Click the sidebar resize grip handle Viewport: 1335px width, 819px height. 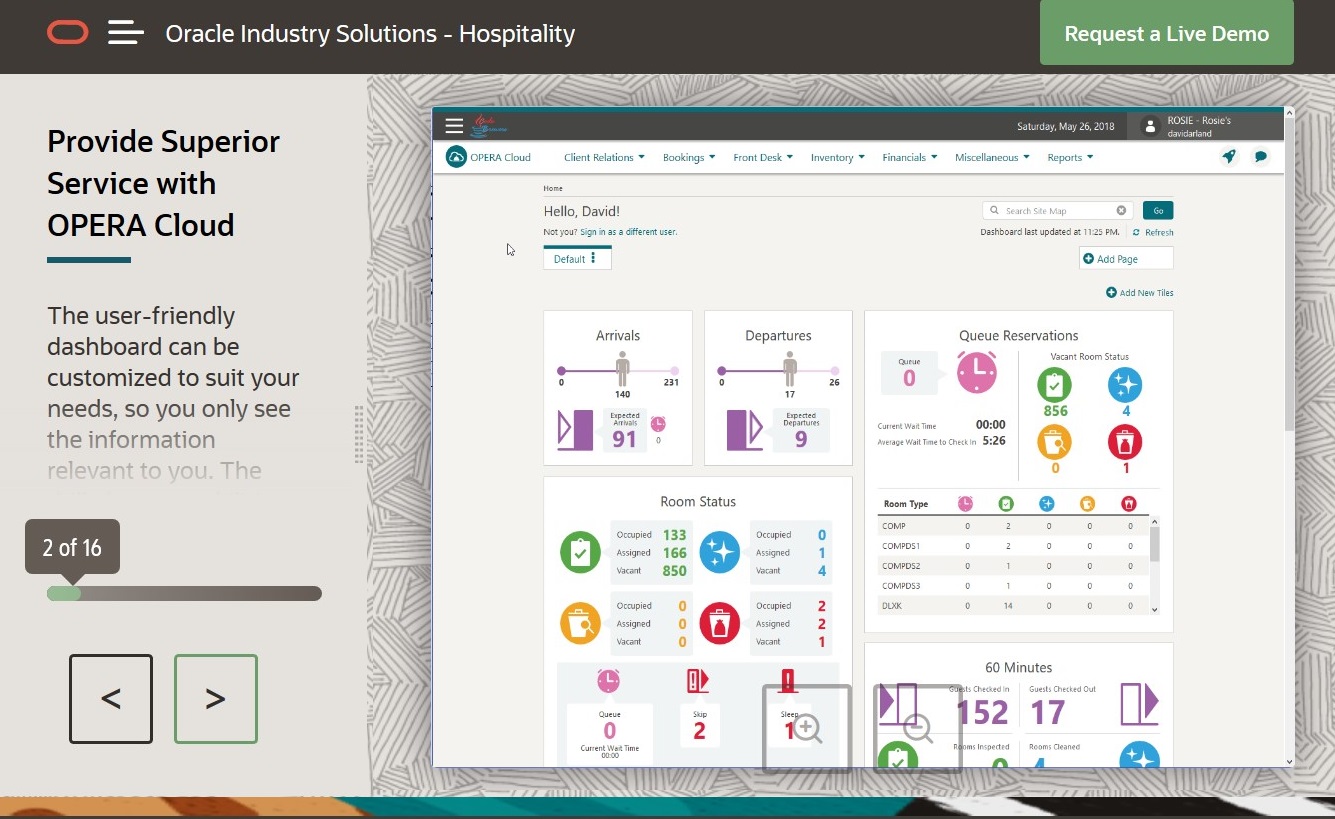[359, 434]
